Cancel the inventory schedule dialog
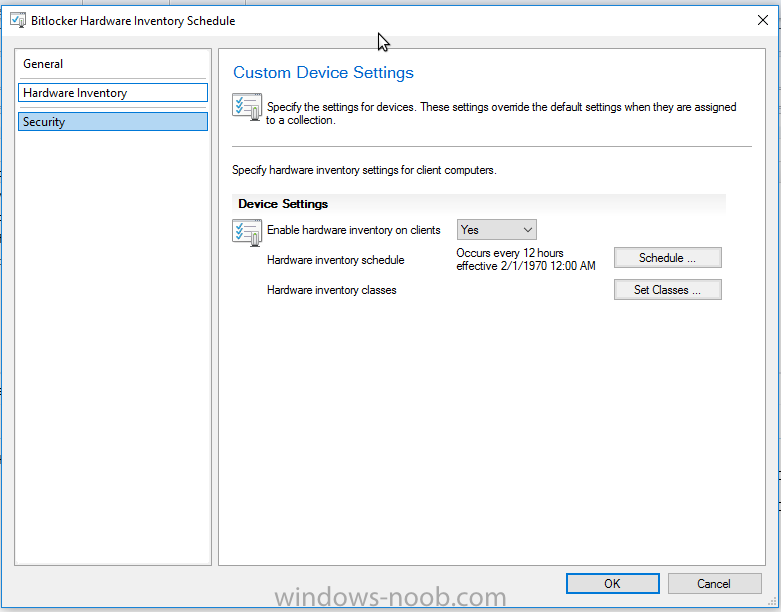 click(714, 584)
